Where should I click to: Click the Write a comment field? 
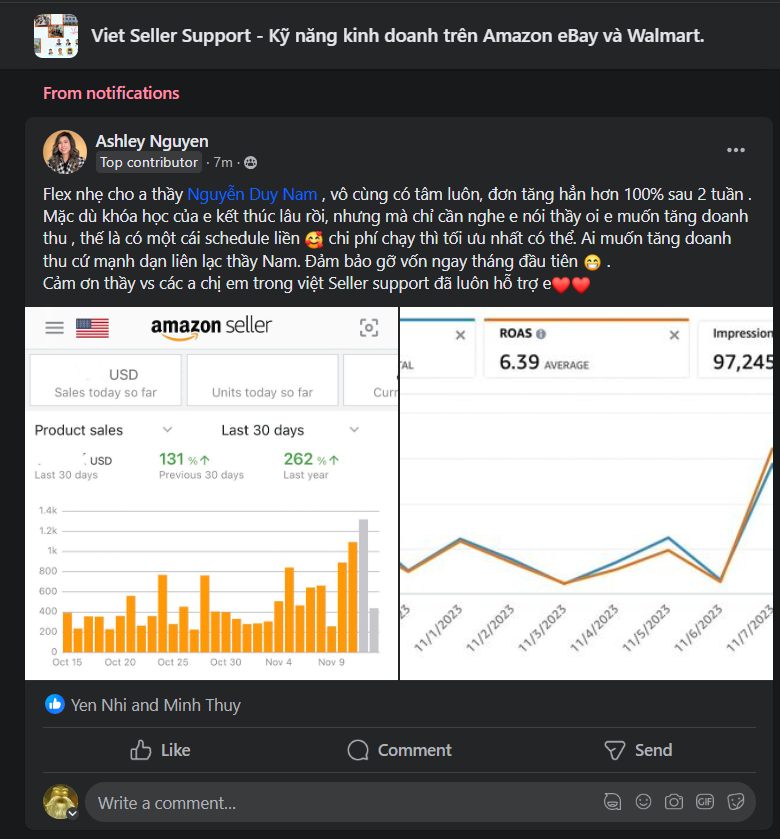click(340, 803)
